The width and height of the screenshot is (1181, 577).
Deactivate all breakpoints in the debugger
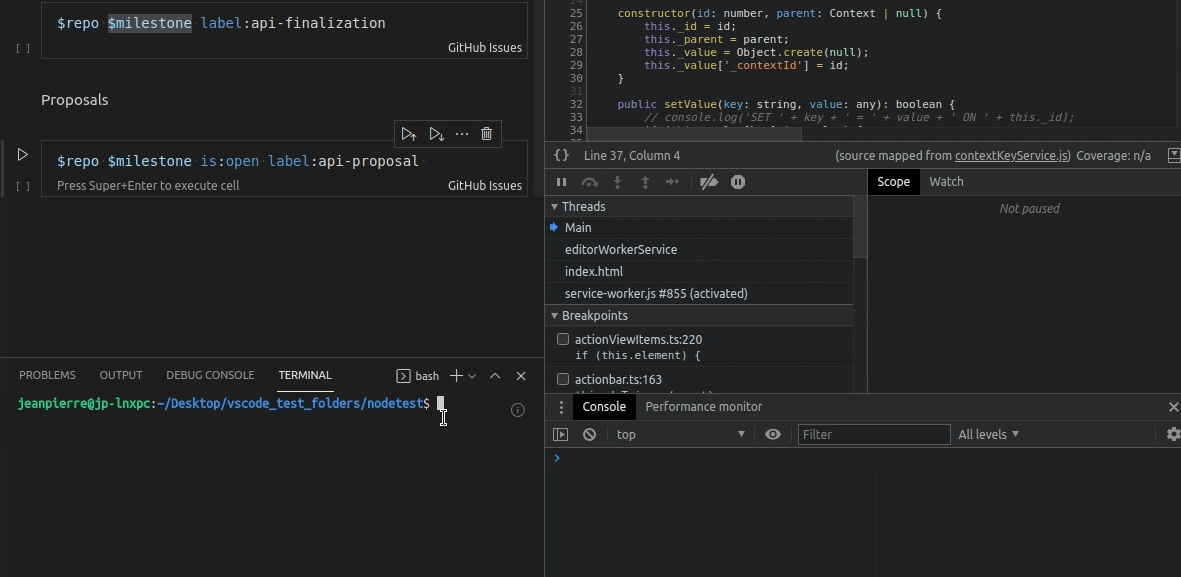[x=709, y=181]
